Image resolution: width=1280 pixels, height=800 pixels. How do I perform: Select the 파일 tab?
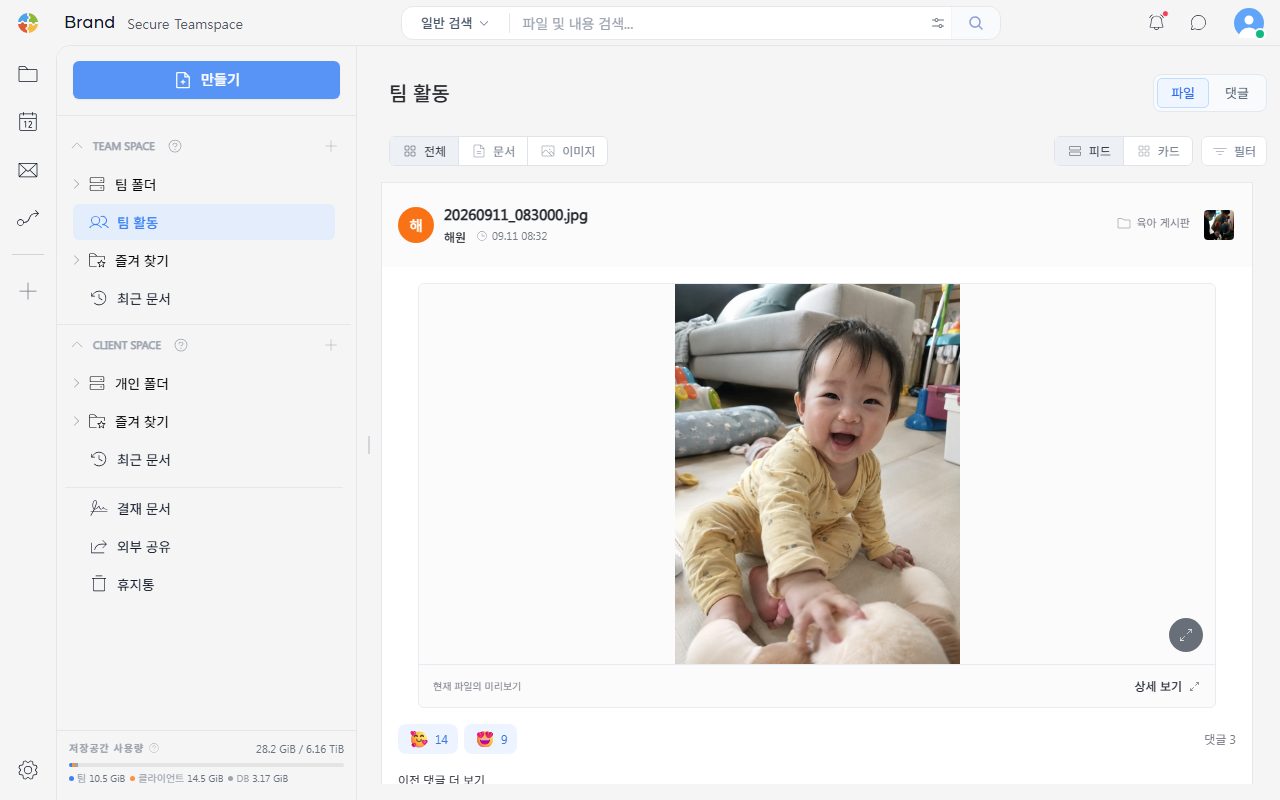click(x=1183, y=93)
